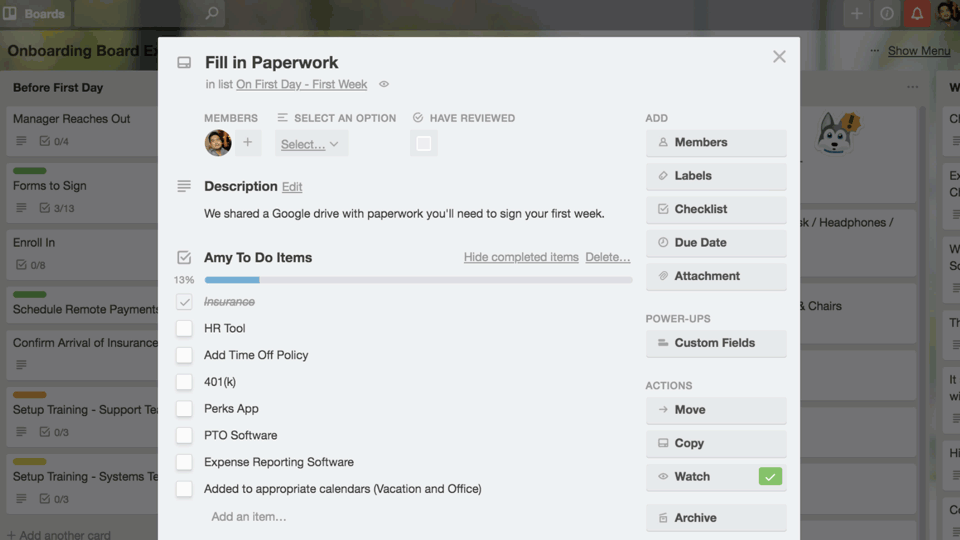This screenshot has width=960, height=540.
Task: Click the card member avatar
Action: point(218,143)
